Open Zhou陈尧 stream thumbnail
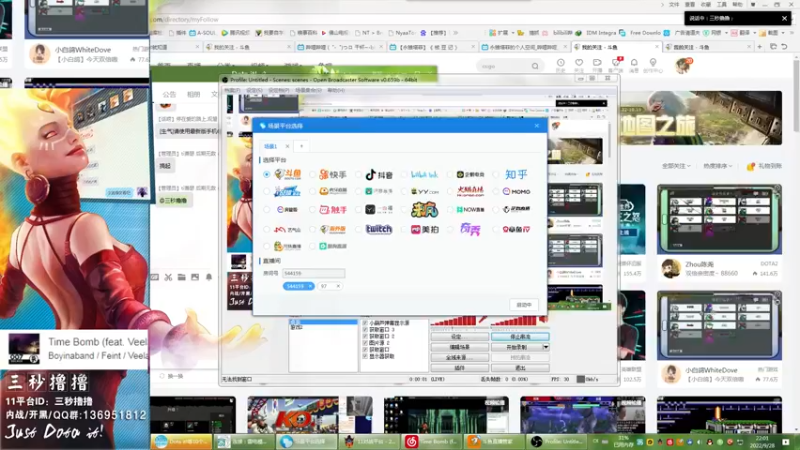Image resolution: width=800 pixels, height=450 pixels. pos(719,219)
